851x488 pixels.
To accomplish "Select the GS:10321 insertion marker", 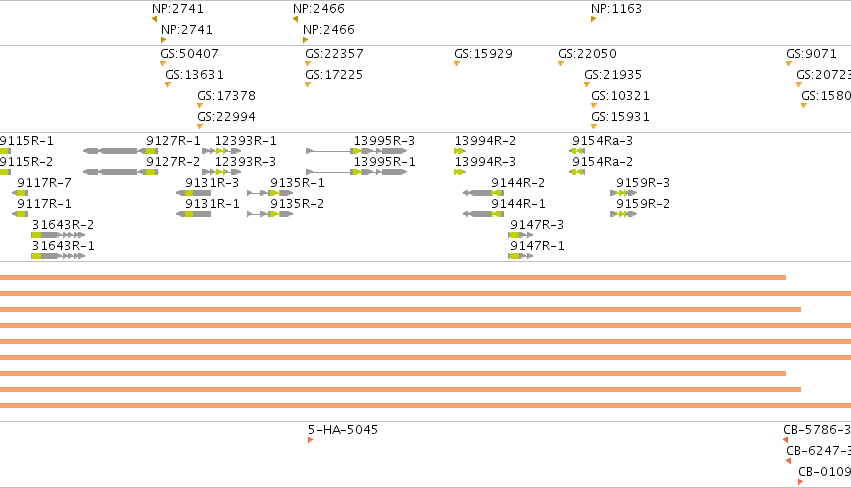I will 594,106.
